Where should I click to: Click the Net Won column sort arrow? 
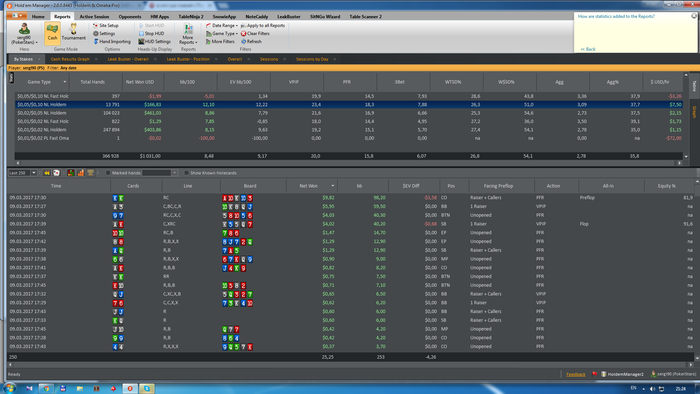click(x=333, y=186)
